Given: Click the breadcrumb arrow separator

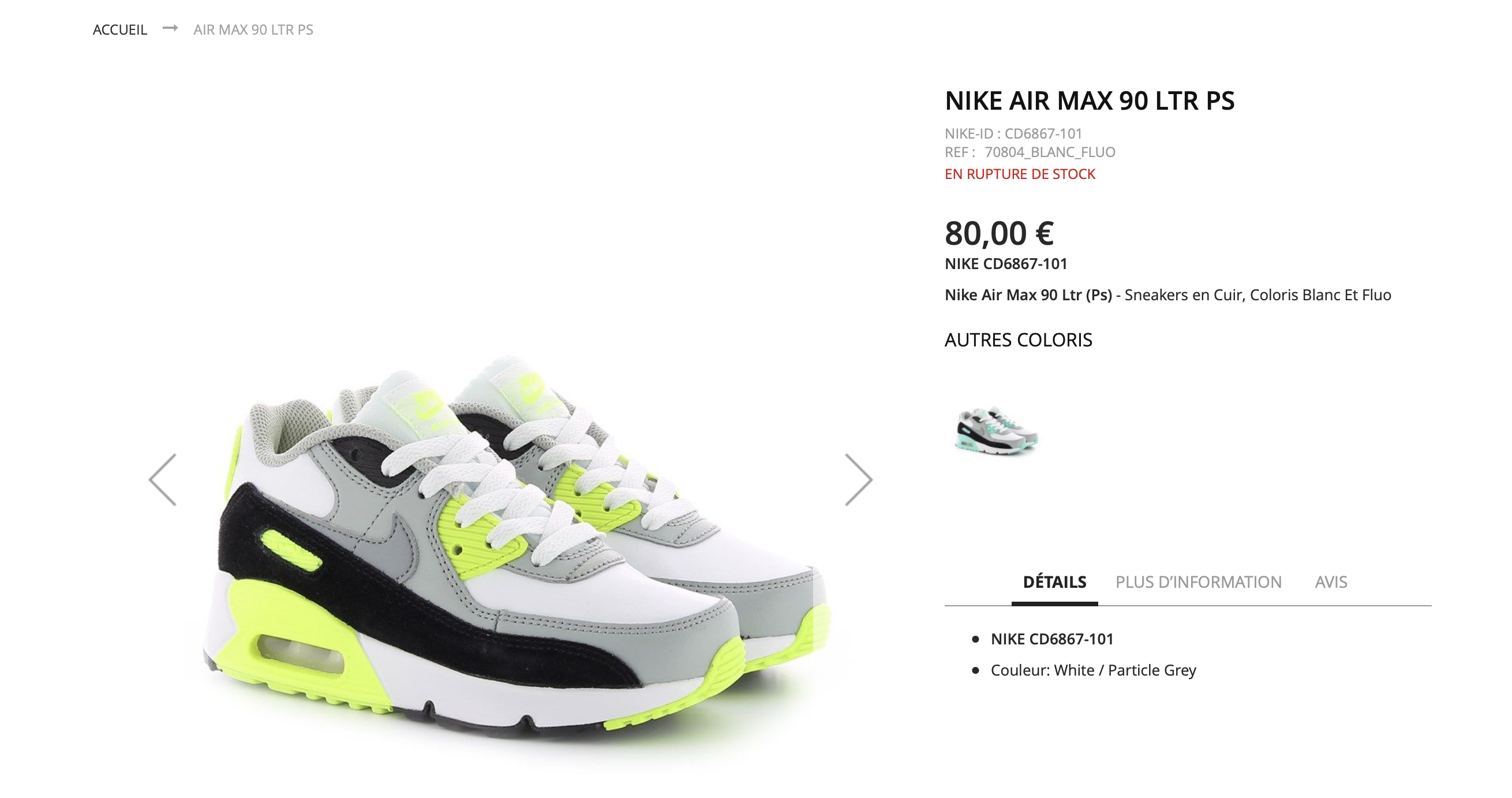Looking at the screenshot, I should (x=170, y=28).
